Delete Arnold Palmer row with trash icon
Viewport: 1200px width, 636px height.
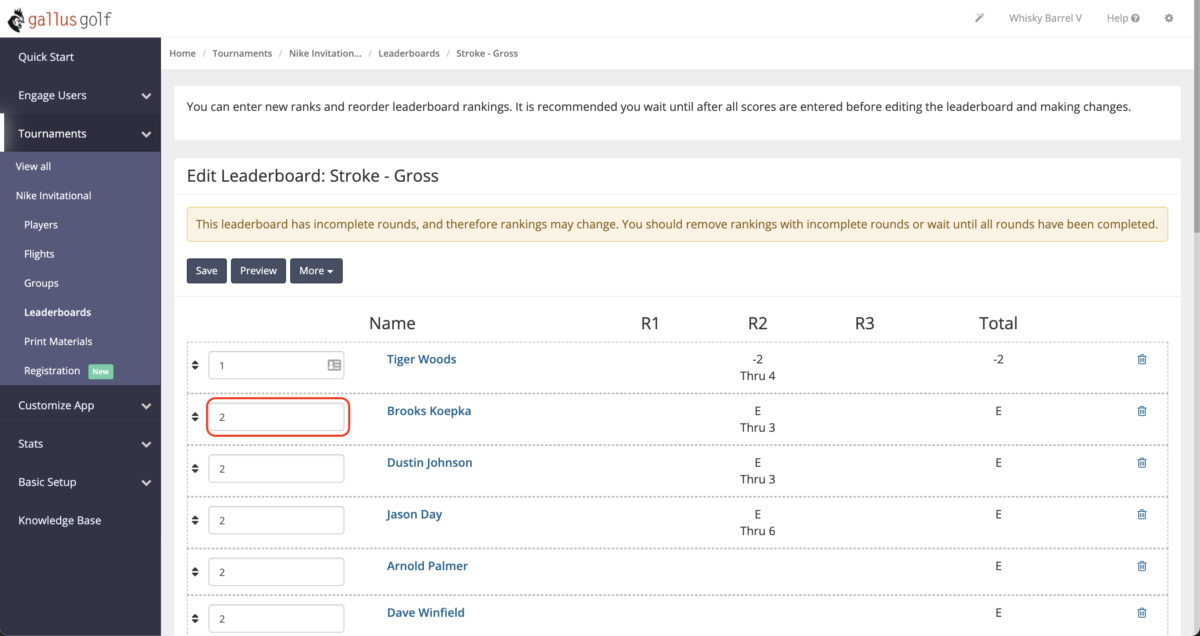[x=1142, y=566]
